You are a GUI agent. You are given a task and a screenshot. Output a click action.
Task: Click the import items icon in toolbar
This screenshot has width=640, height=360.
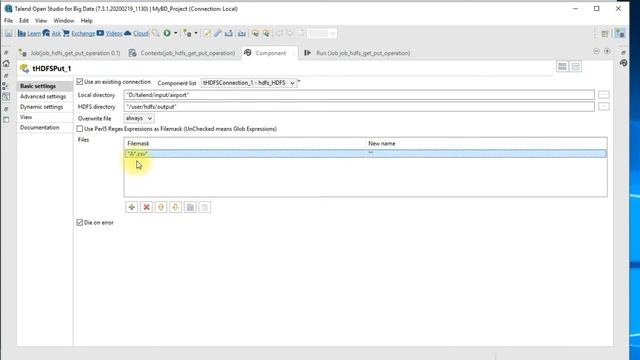coord(242,33)
